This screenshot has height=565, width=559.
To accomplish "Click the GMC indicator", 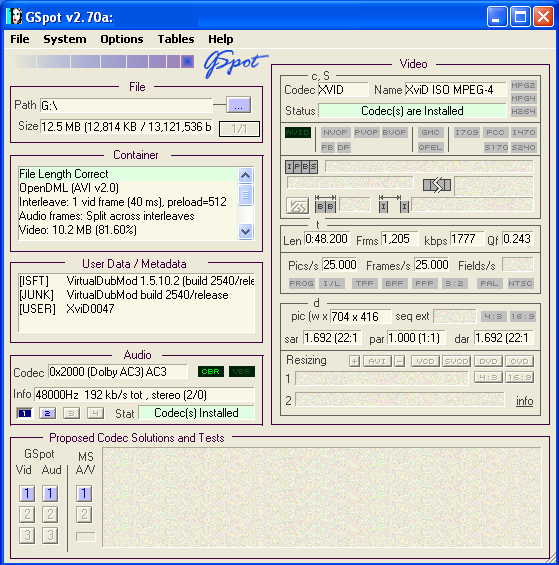I will [x=430, y=132].
